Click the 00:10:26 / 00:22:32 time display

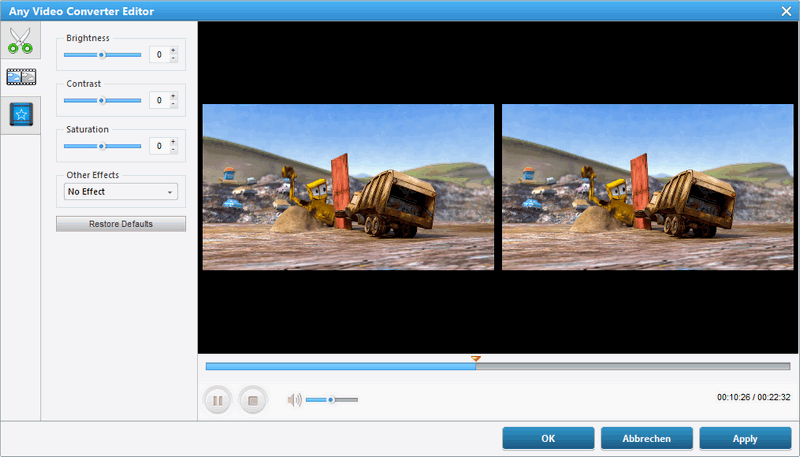click(x=754, y=397)
